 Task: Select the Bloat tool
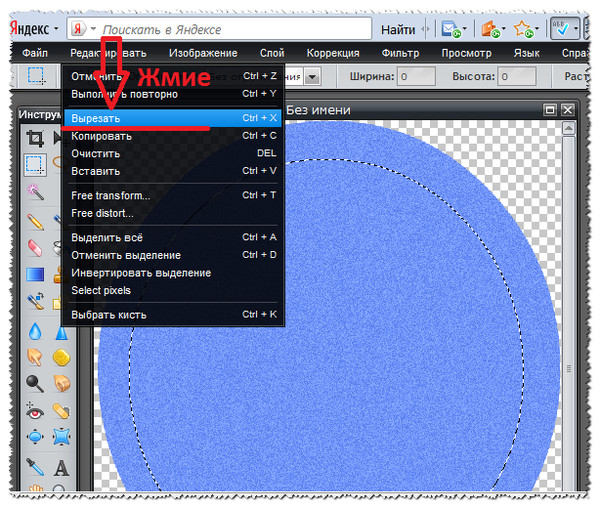(x=35, y=437)
